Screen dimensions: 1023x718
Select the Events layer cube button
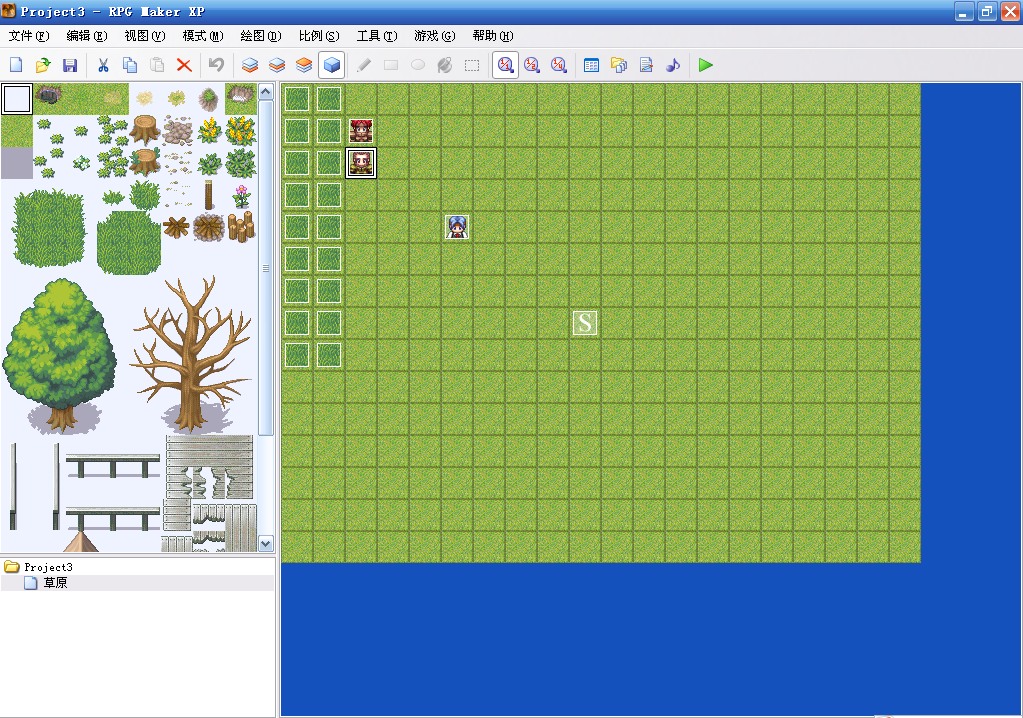click(331, 65)
